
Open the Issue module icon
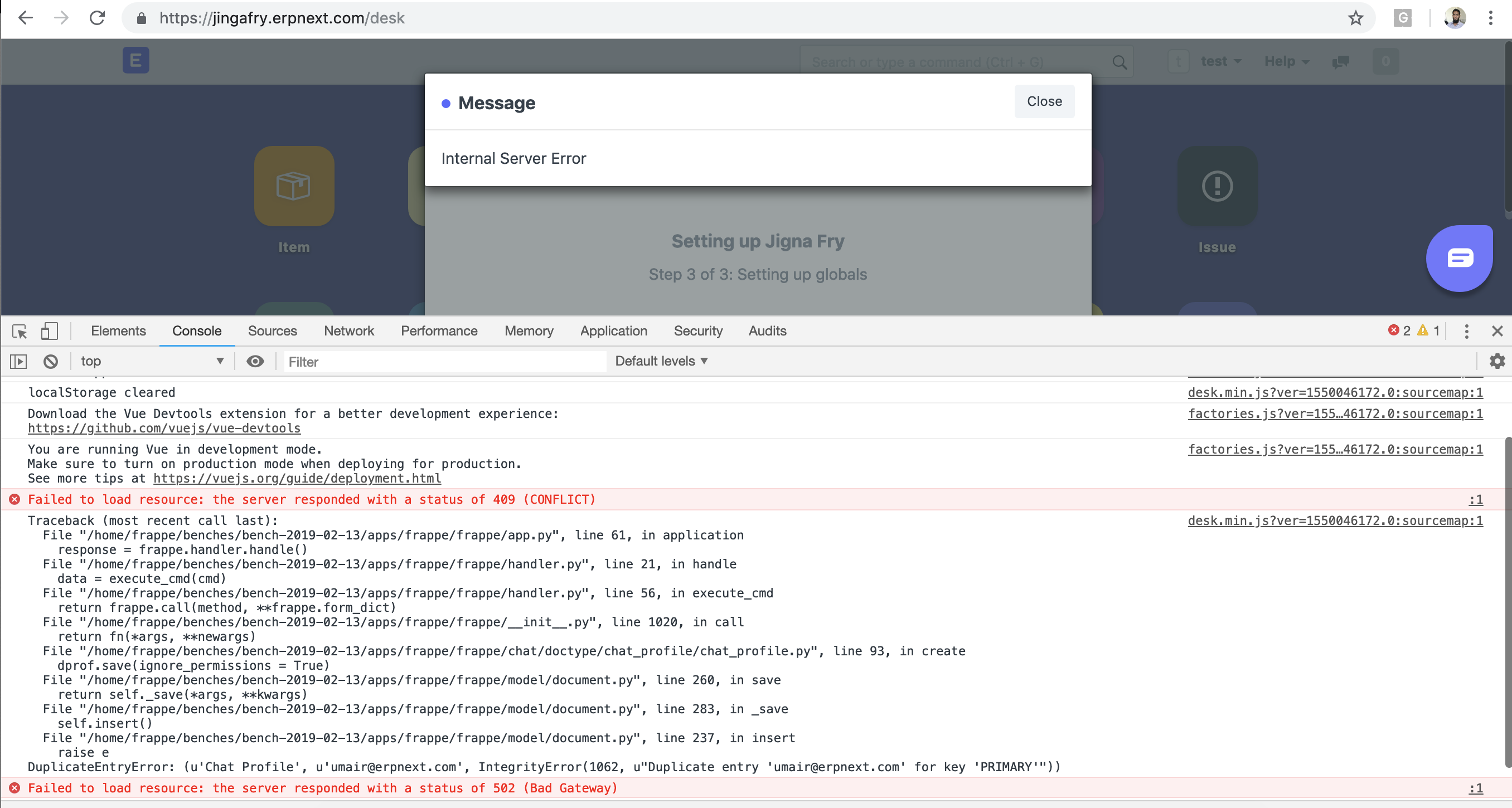click(1217, 186)
